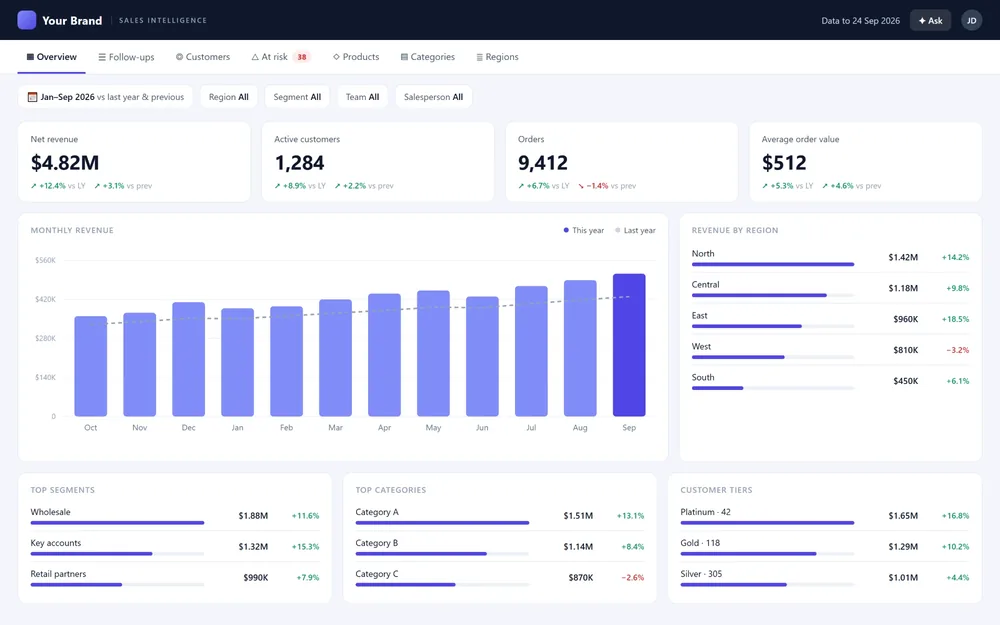
Task: Click the Data to 24 Sep 2026 label
Action: pos(860,20)
